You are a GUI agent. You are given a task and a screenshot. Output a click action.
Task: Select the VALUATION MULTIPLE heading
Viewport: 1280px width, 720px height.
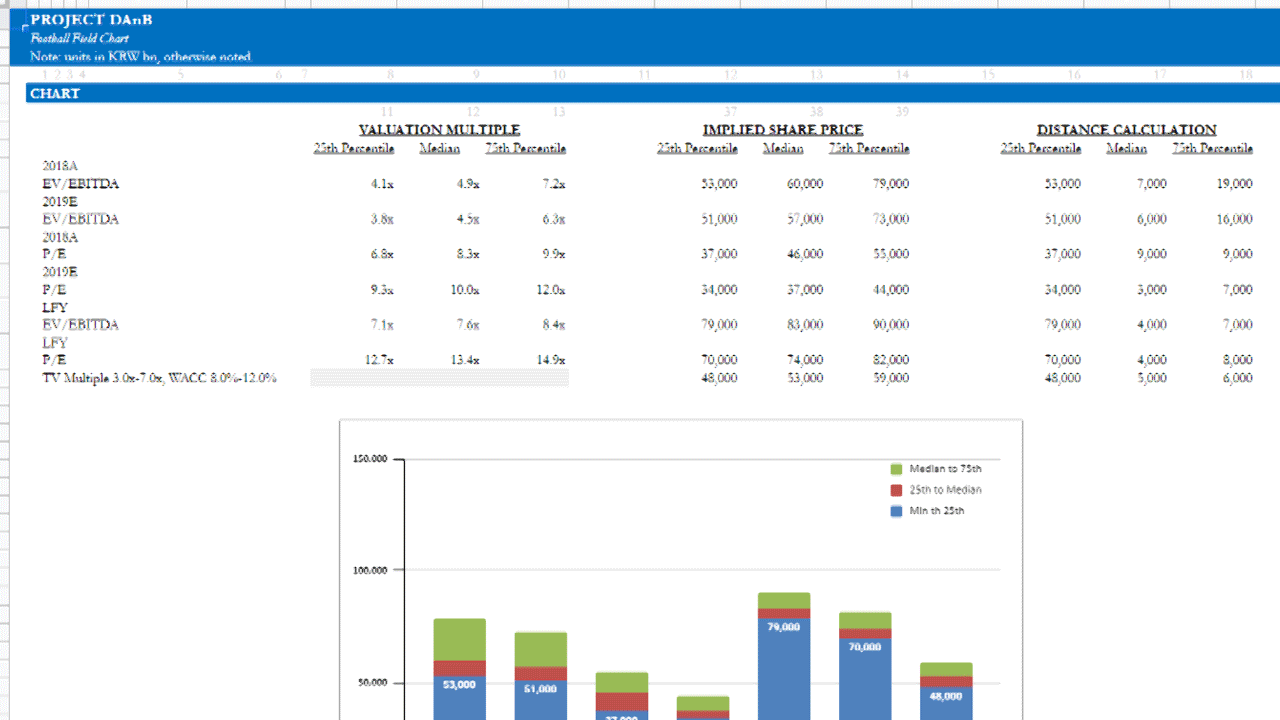(440, 130)
